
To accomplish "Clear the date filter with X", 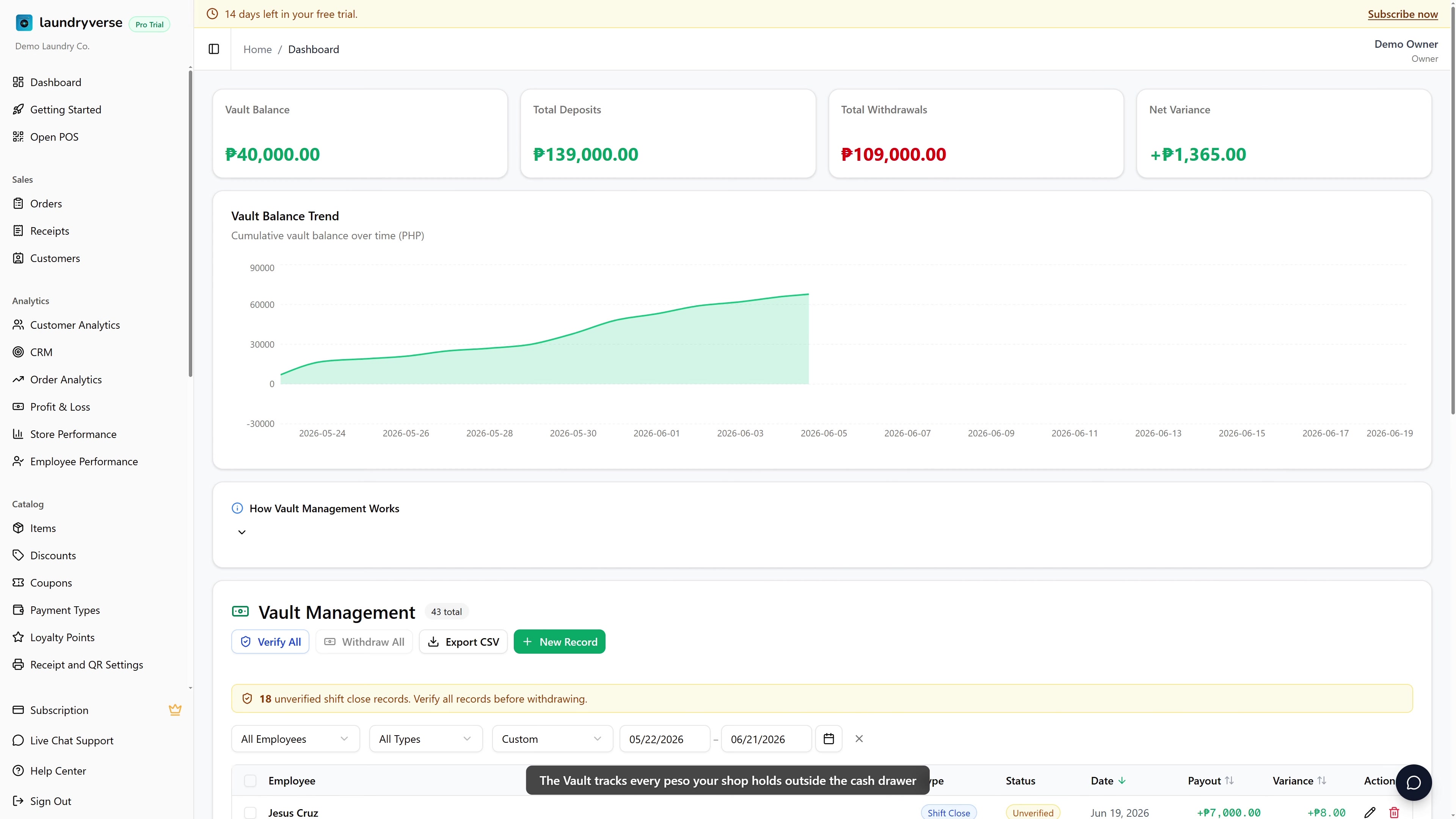I will [859, 739].
